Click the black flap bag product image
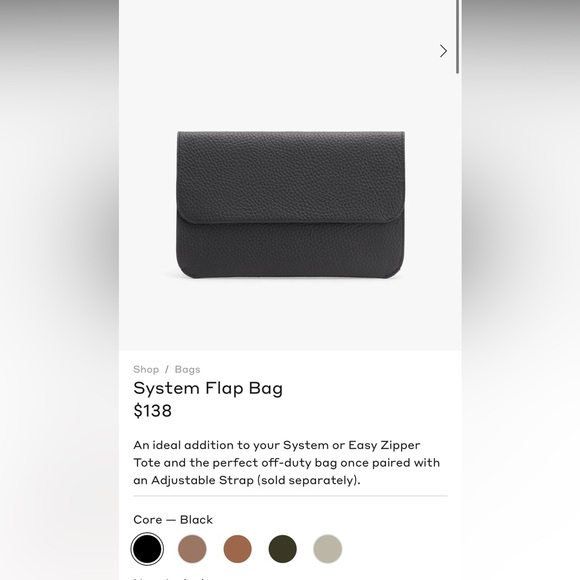580x580 pixels. pos(290,204)
